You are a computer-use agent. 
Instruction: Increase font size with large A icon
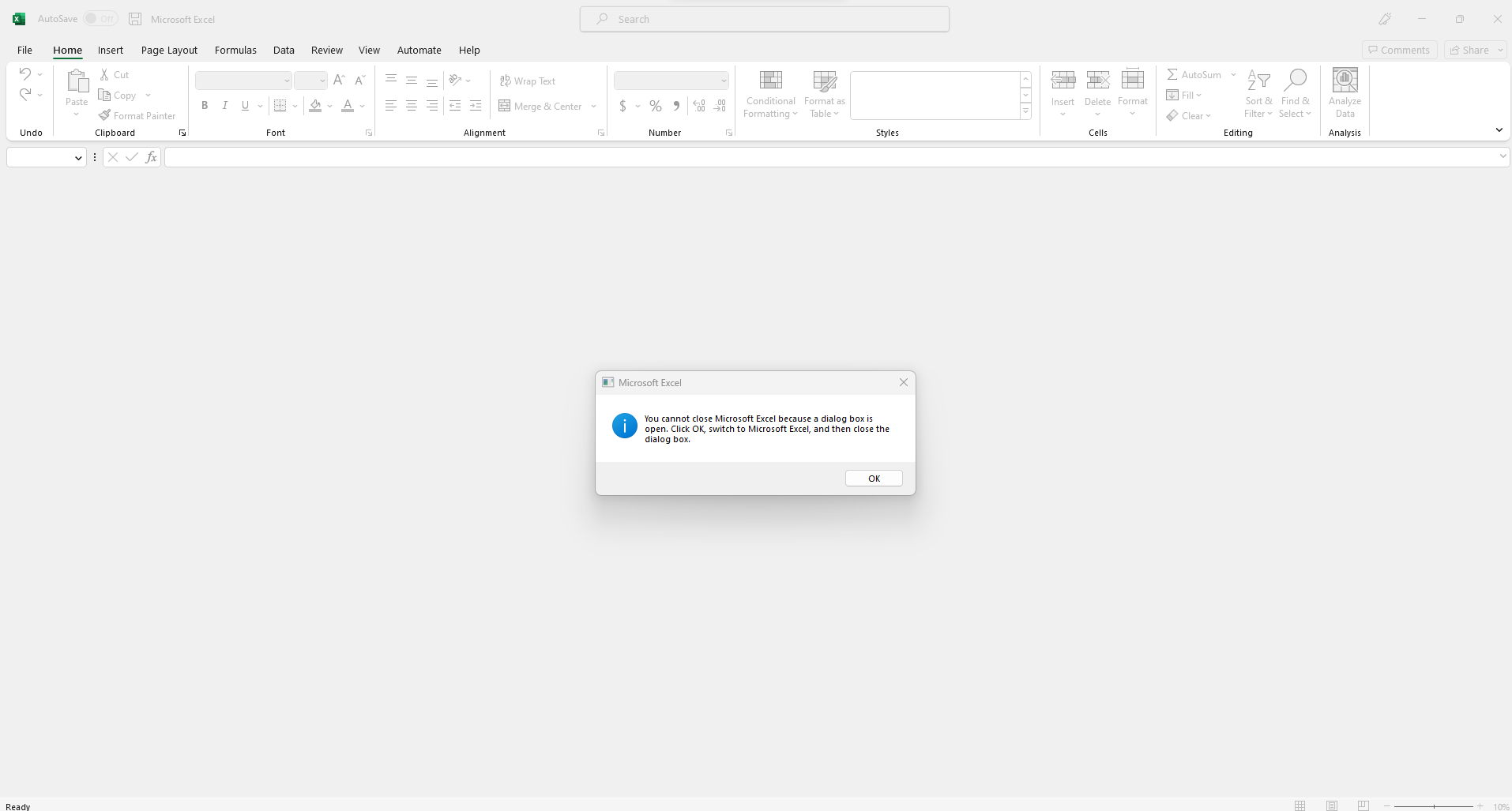pyautogui.click(x=339, y=80)
